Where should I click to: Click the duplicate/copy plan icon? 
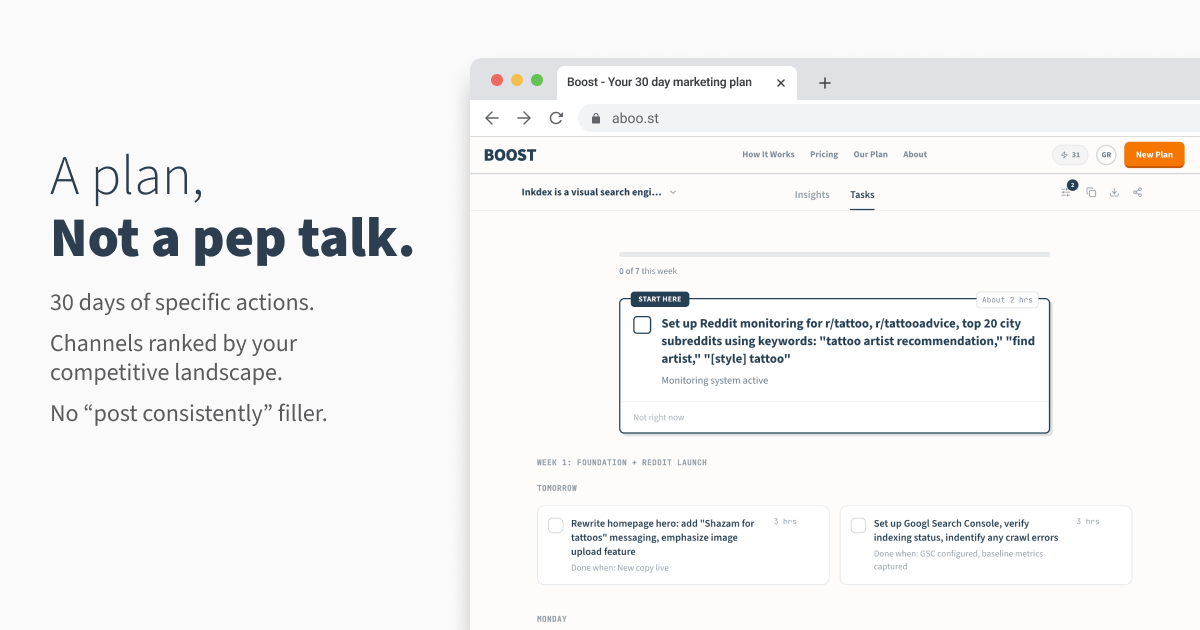(1091, 192)
